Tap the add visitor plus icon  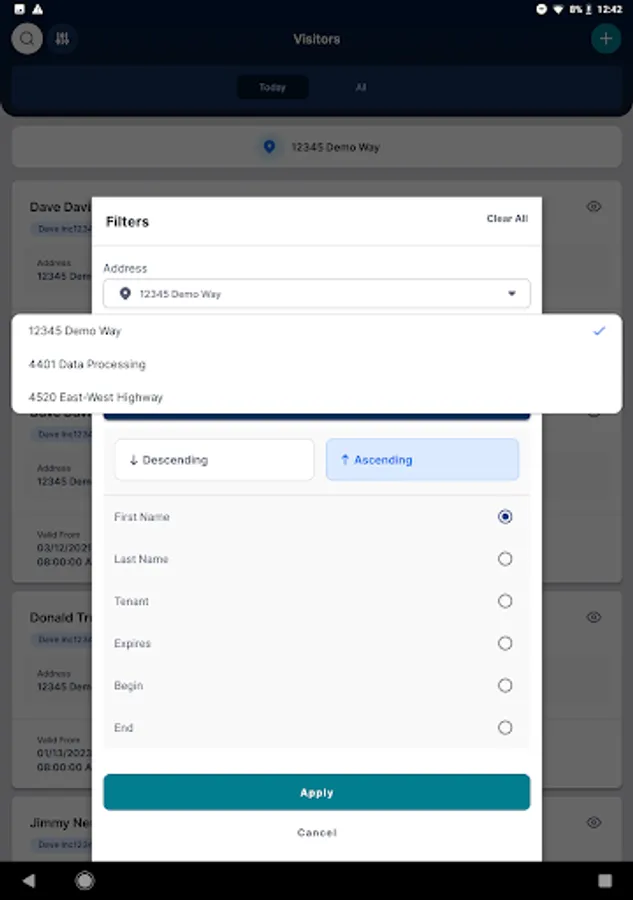(605, 39)
